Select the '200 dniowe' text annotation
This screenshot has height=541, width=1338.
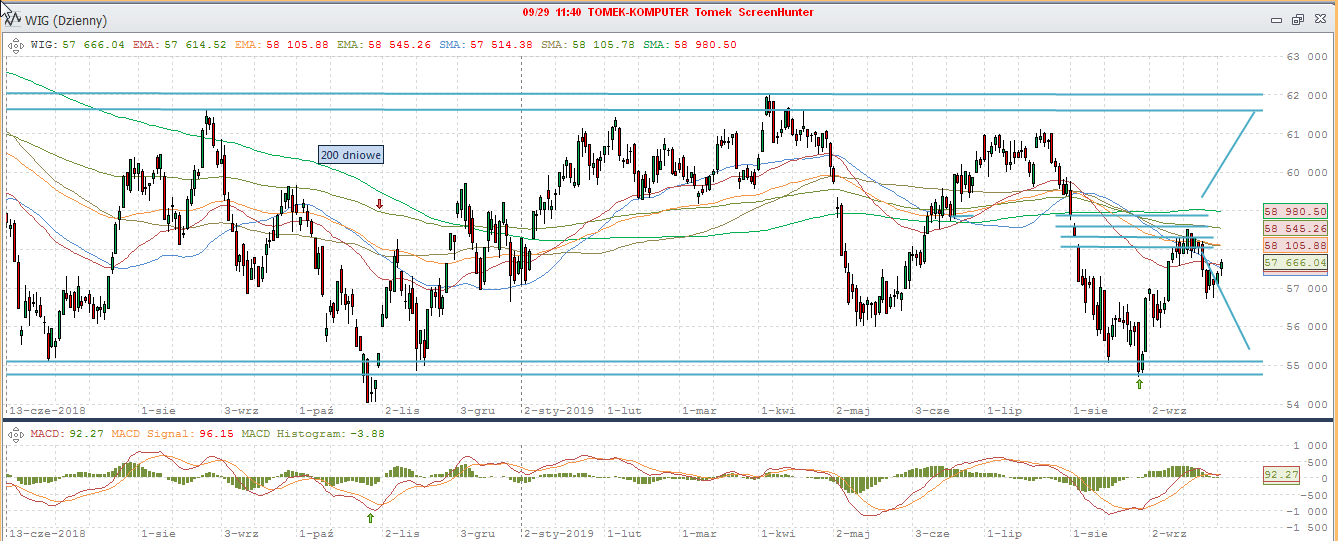(350, 155)
